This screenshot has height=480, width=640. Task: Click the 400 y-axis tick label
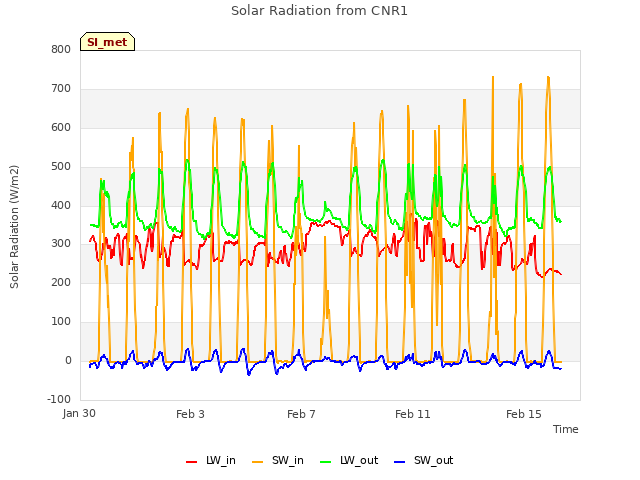pos(61,205)
